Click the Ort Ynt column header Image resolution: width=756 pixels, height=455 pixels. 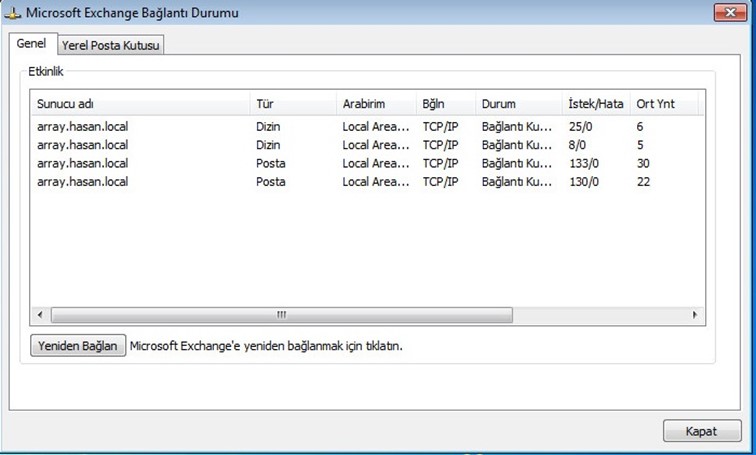(x=664, y=104)
